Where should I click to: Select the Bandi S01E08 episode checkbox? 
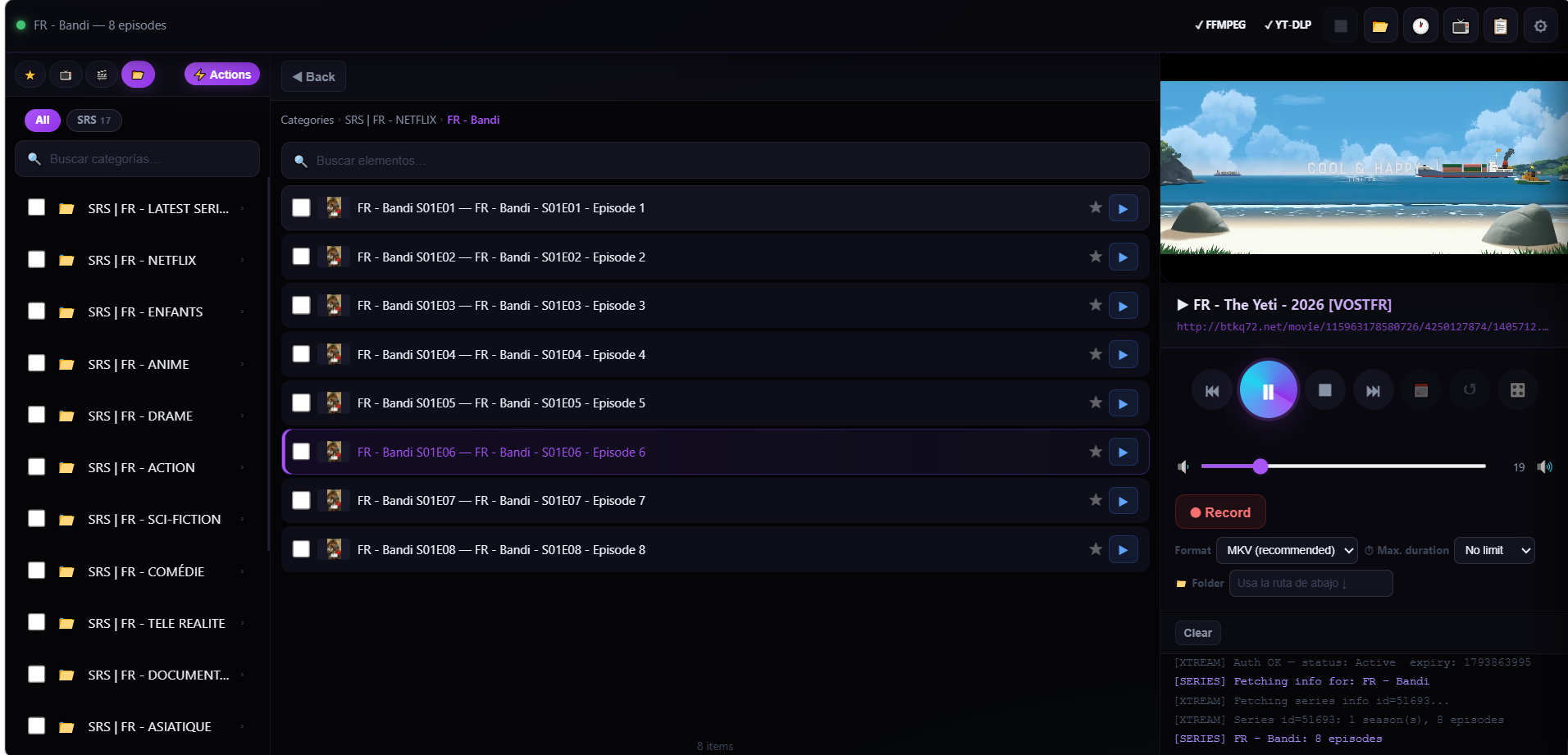tap(302, 549)
